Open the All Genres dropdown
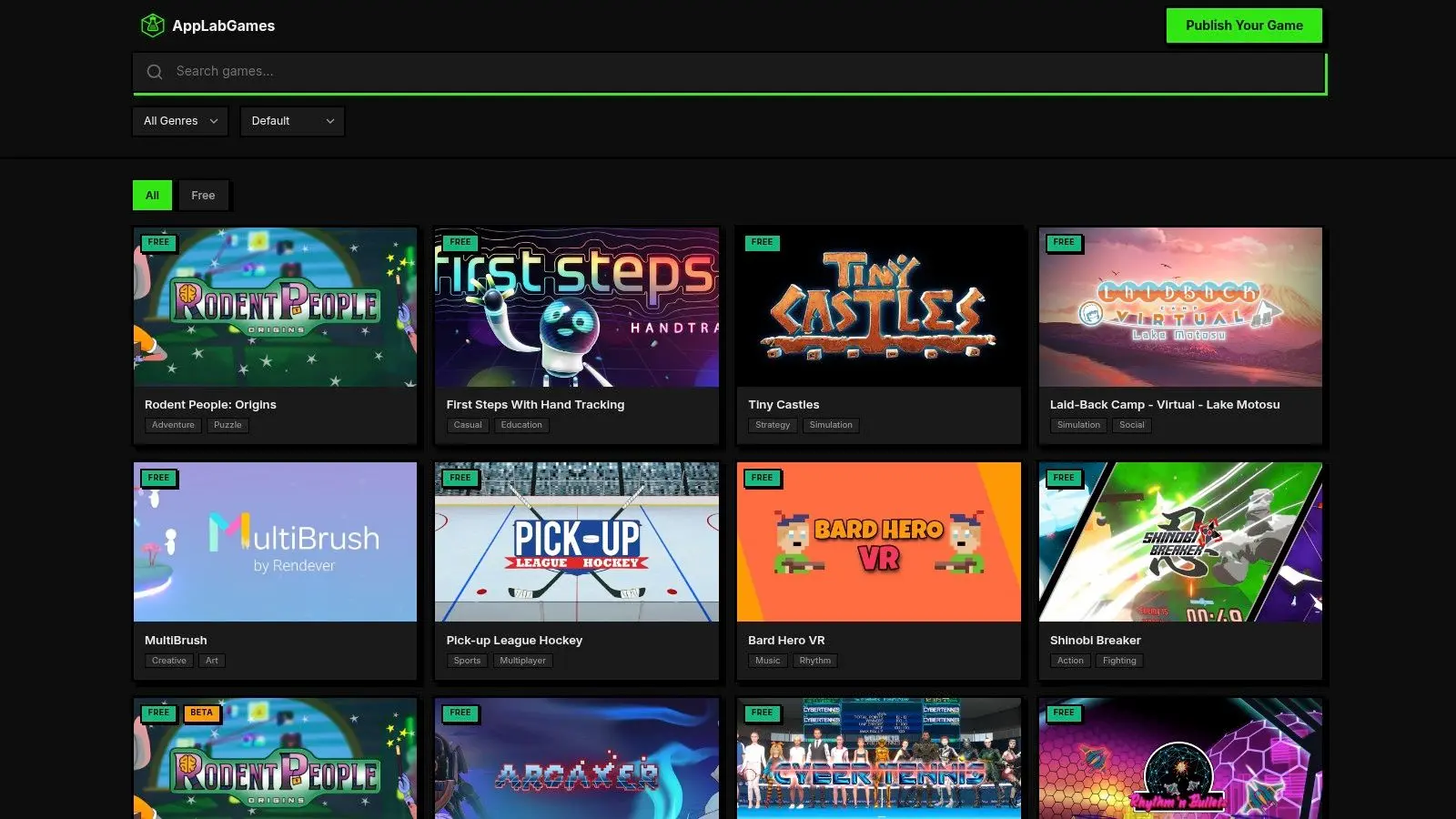 click(x=179, y=120)
